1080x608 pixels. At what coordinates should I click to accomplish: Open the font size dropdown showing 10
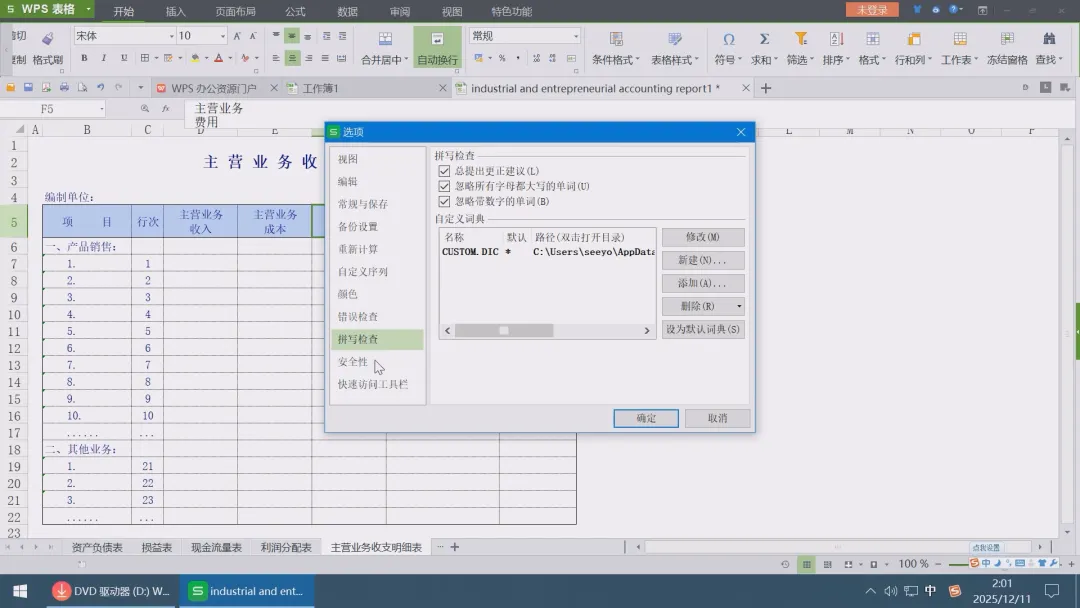click(x=222, y=36)
